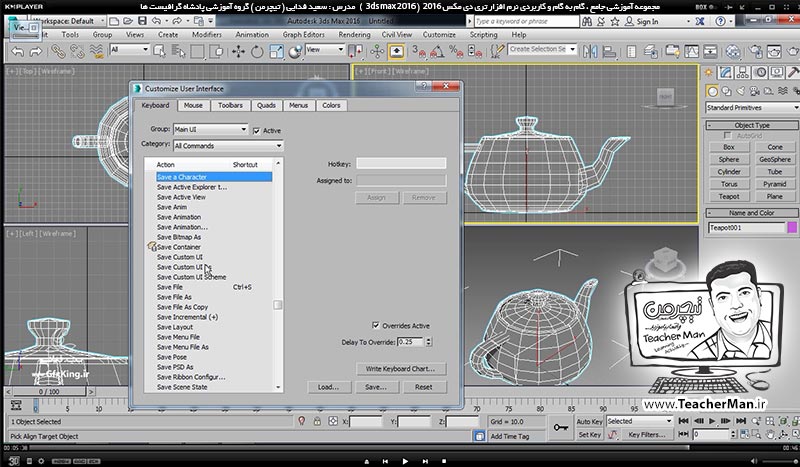Open the Graph Editors menu

coord(304,35)
